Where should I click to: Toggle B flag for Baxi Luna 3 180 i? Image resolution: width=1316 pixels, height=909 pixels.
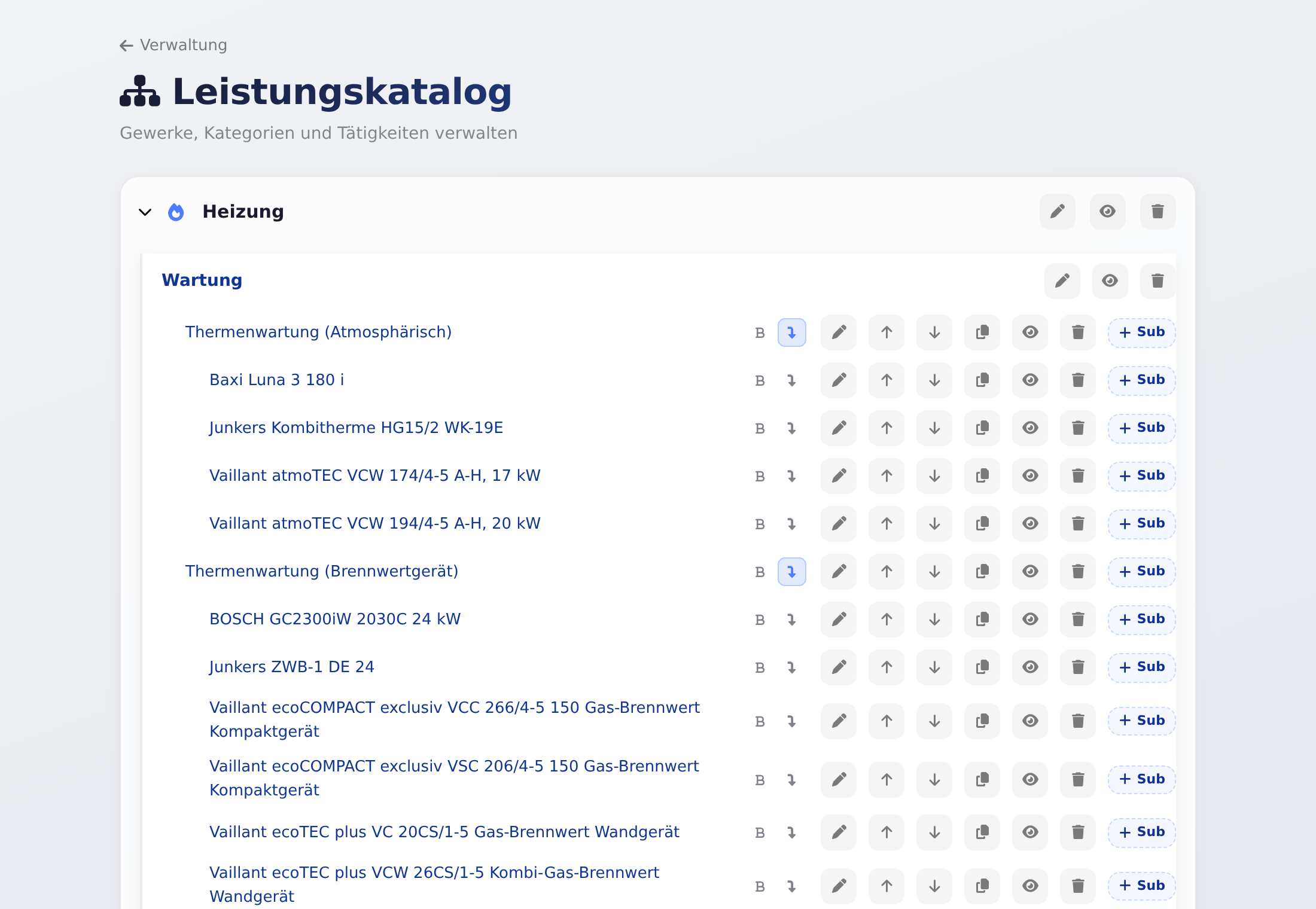point(760,381)
